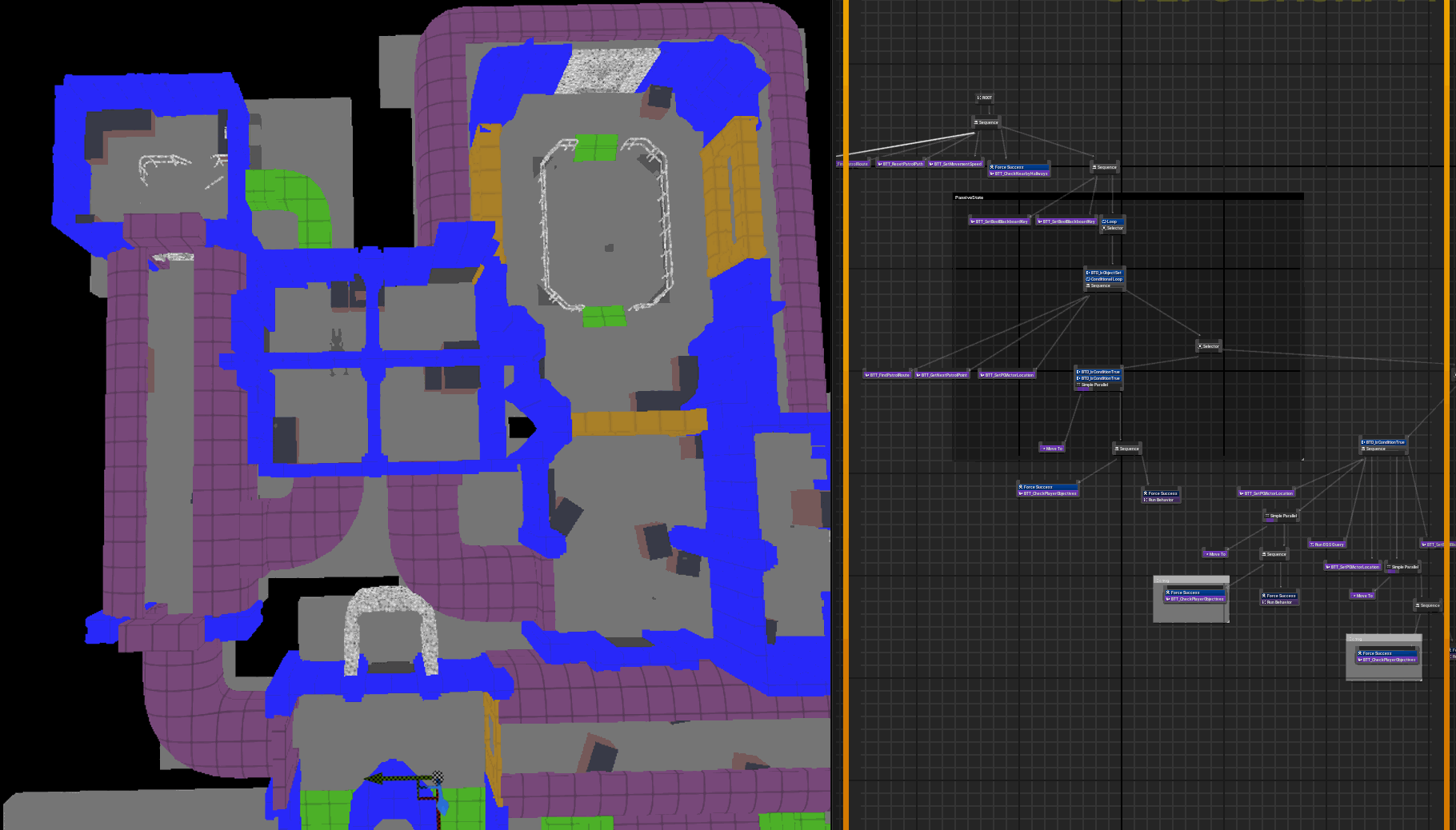Viewport: 1456px width, 830px height.
Task: Select the leftmost BTT_SetBoolBlackboardKey node
Action: tap(999, 221)
